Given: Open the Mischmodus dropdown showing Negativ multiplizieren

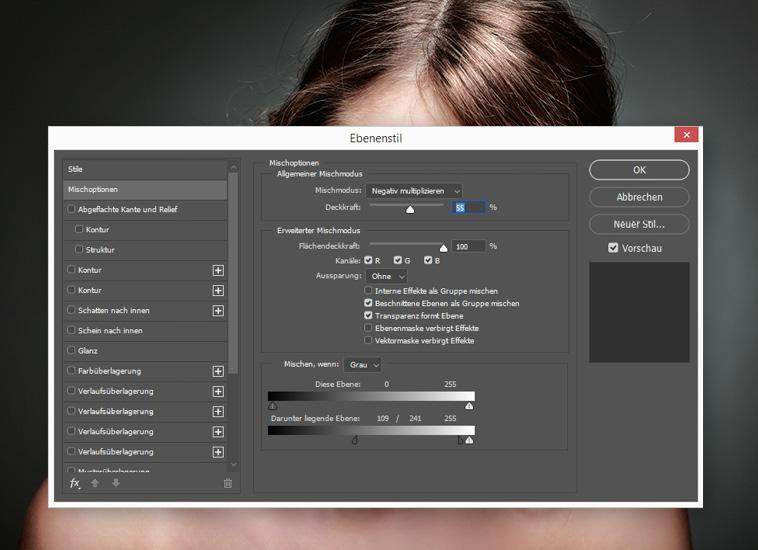Looking at the screenshot, I should (414, 191).
